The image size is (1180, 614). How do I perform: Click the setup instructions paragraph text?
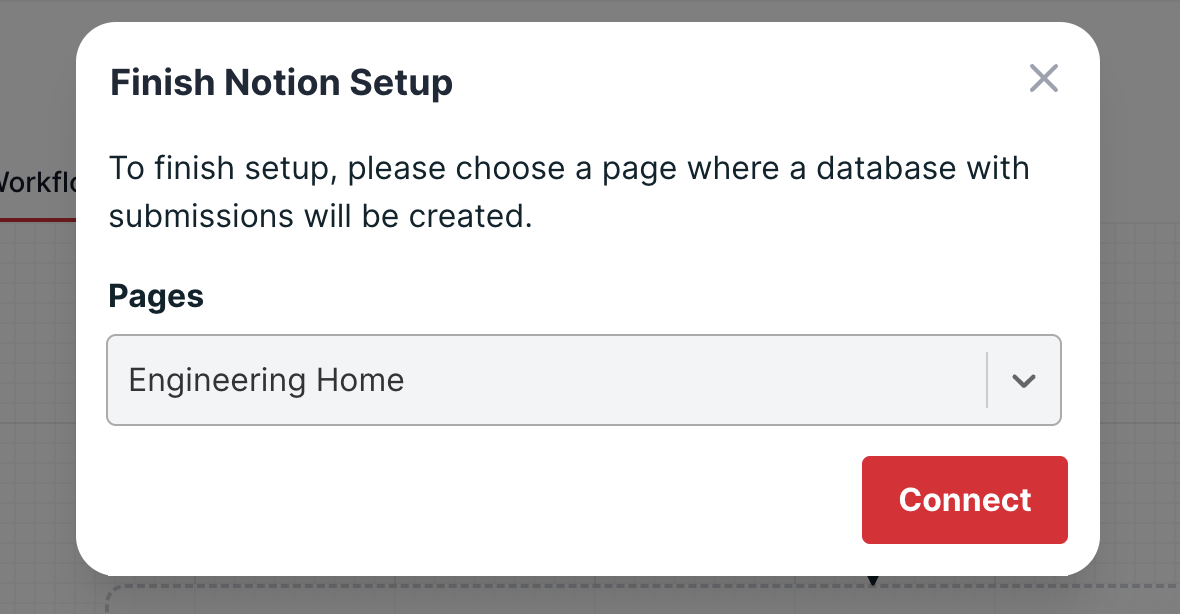click(569, 192)
